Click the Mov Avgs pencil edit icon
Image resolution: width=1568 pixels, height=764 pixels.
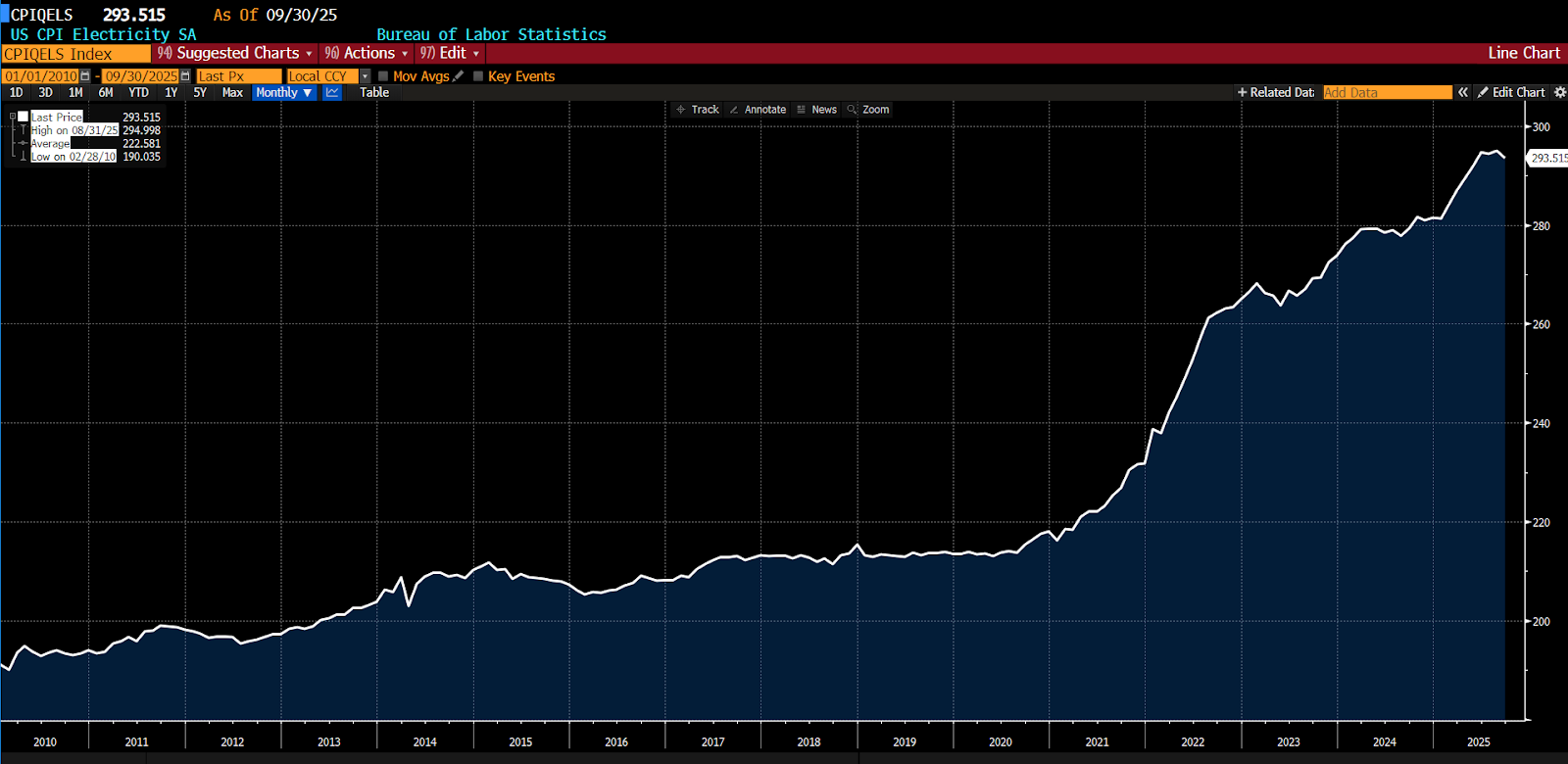tap(459, 76)
